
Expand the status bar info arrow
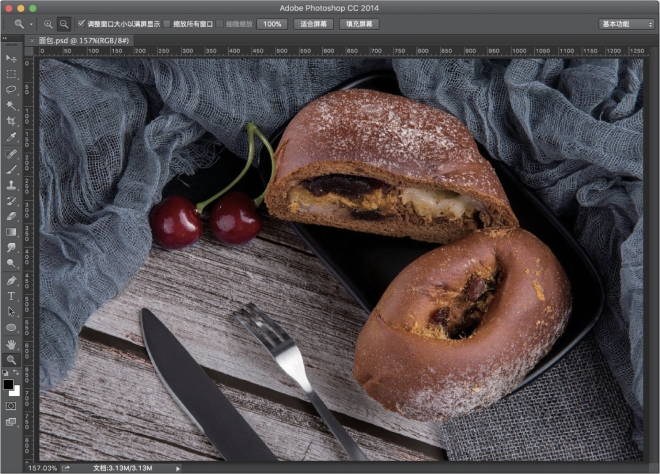pyautogui.click(x=178, y=468)
